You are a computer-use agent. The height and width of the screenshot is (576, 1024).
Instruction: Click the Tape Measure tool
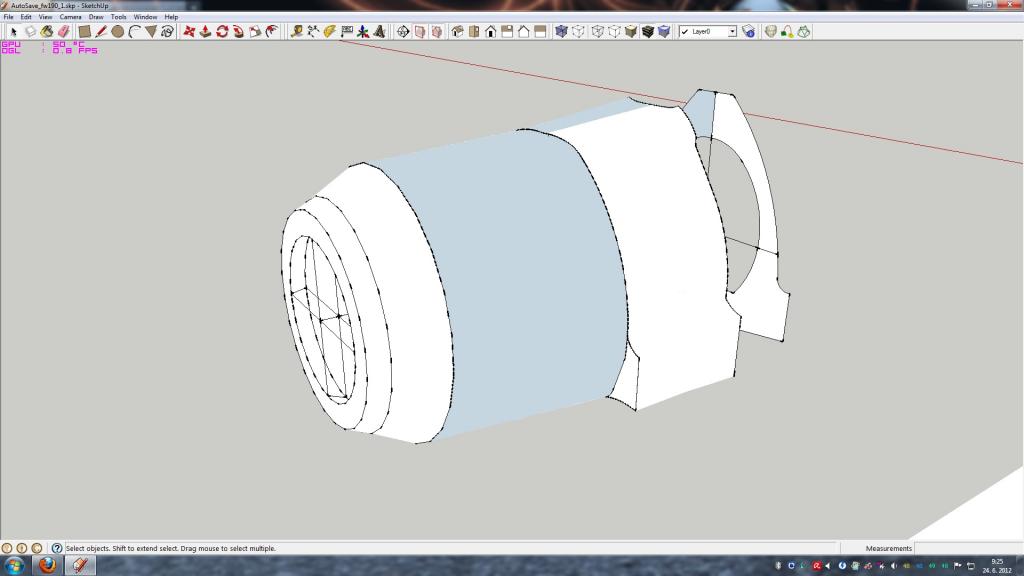pos(296,31)
